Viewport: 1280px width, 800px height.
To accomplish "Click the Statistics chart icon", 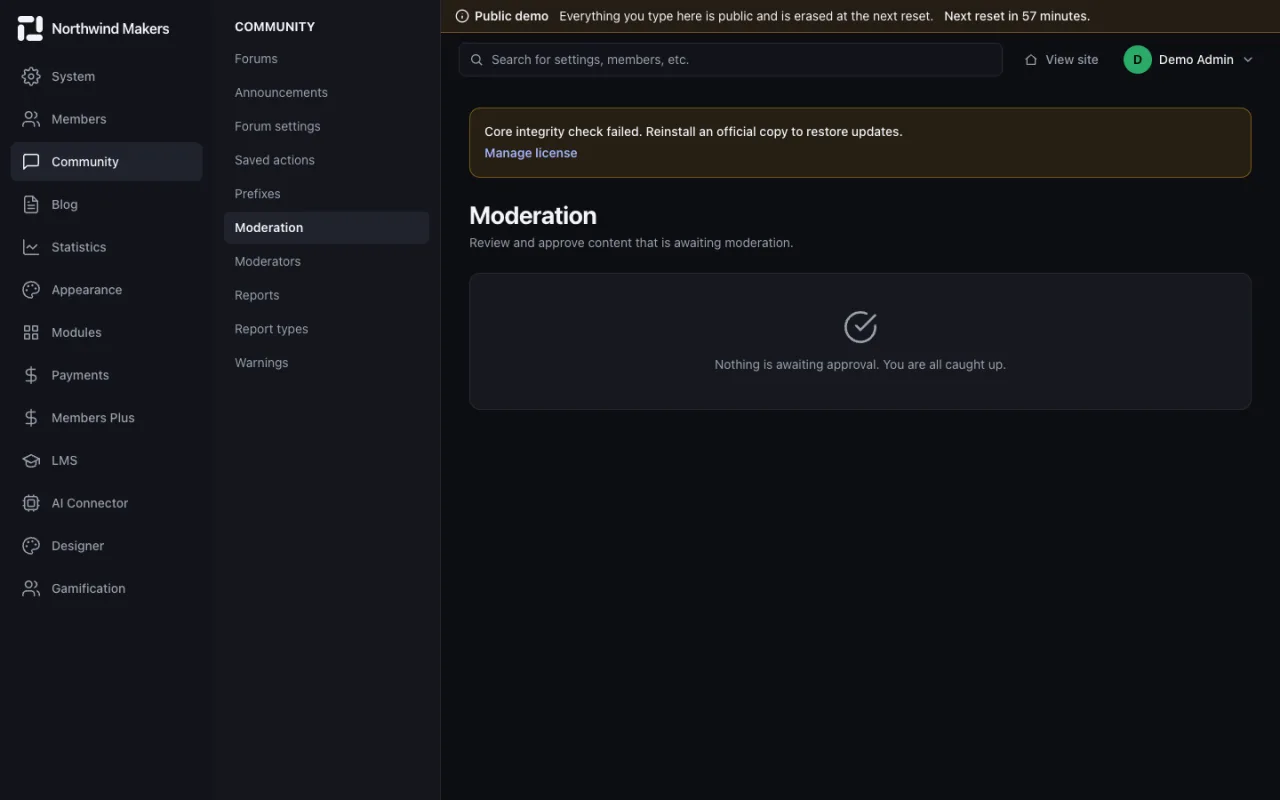I will 31,247.
